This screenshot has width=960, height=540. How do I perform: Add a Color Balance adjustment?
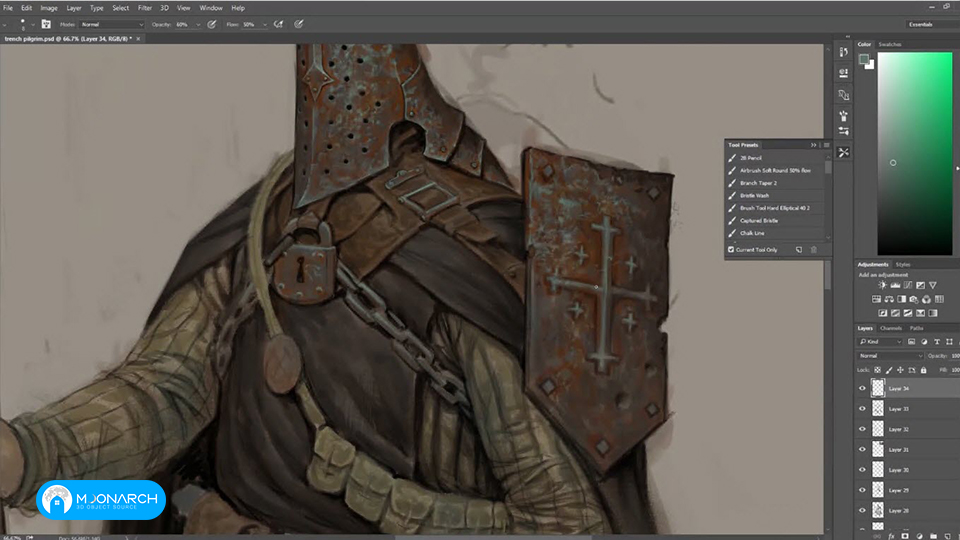(x=889, y=299)
